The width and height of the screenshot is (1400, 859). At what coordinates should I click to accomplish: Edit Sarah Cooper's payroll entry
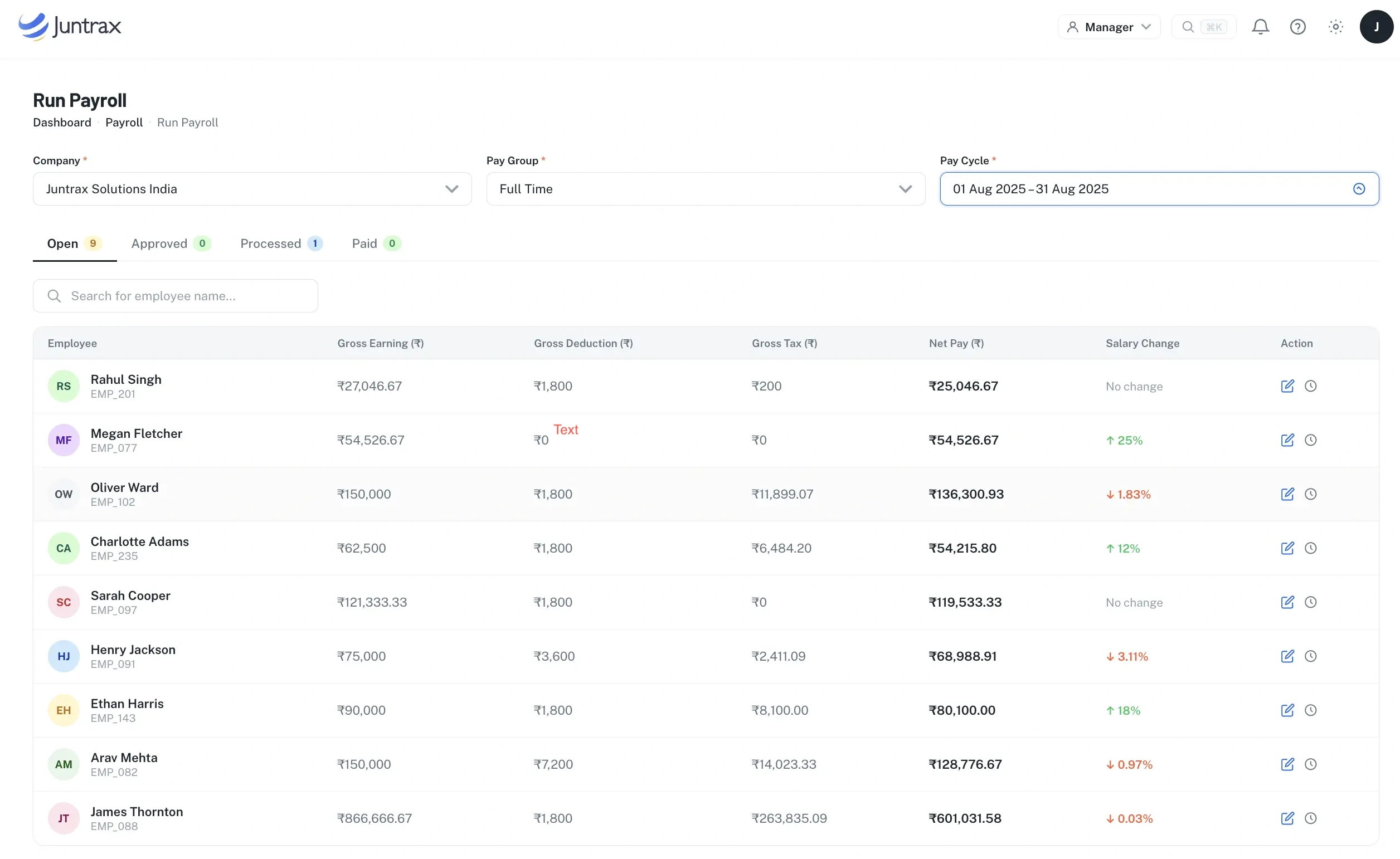click(1287, 602)
